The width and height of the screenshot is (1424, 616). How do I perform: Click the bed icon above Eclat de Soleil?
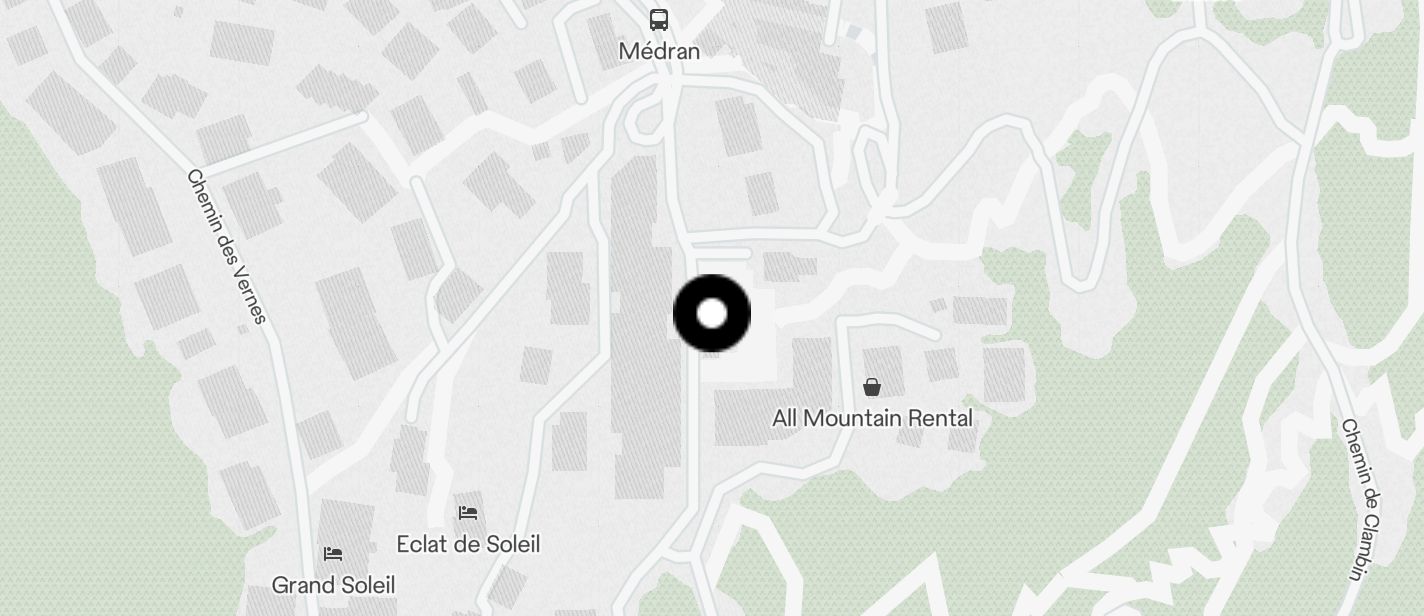pyautogui.click(x=468, y=513)
